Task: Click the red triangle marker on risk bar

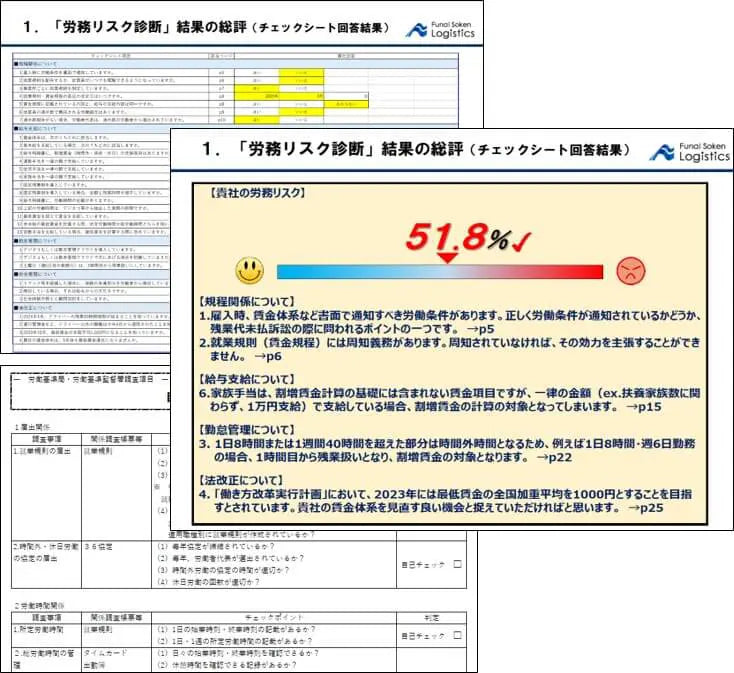Action: 448,258
